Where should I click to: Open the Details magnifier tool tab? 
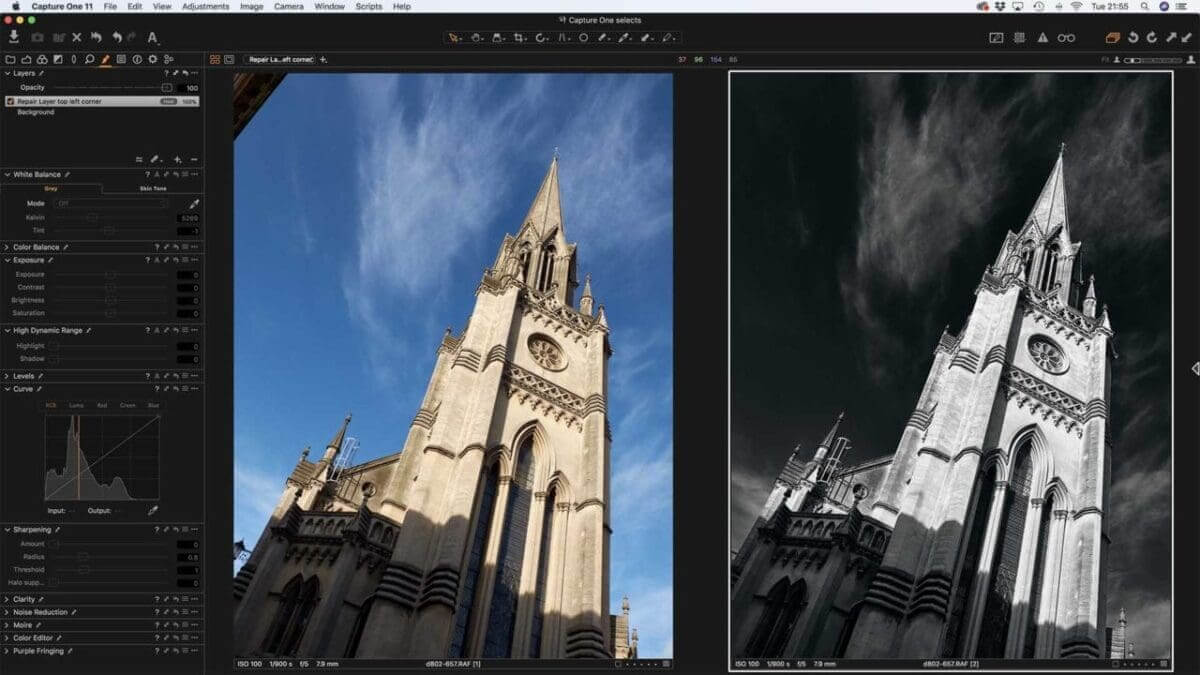pos(89,59)
